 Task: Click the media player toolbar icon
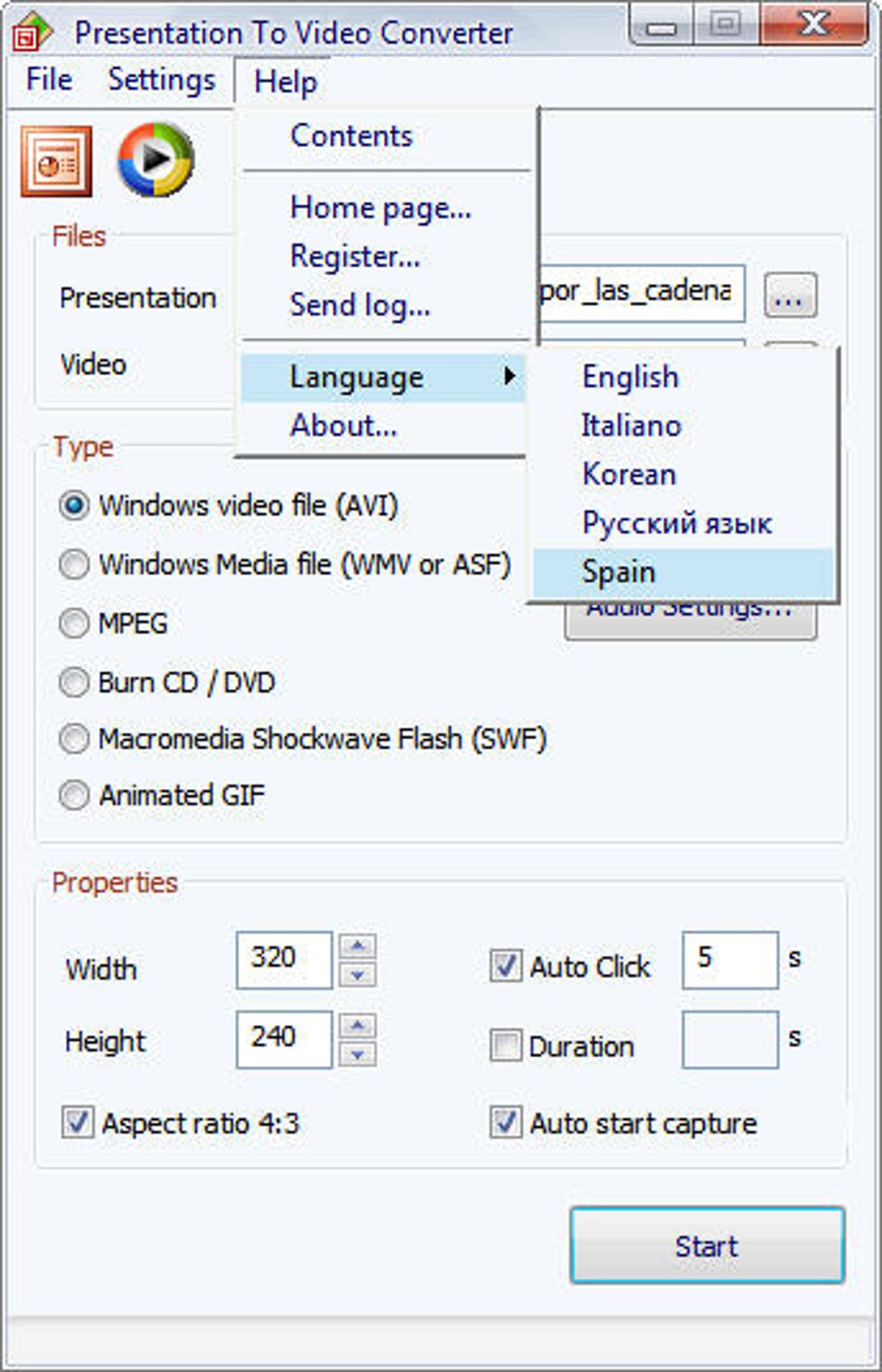[156, 160]
